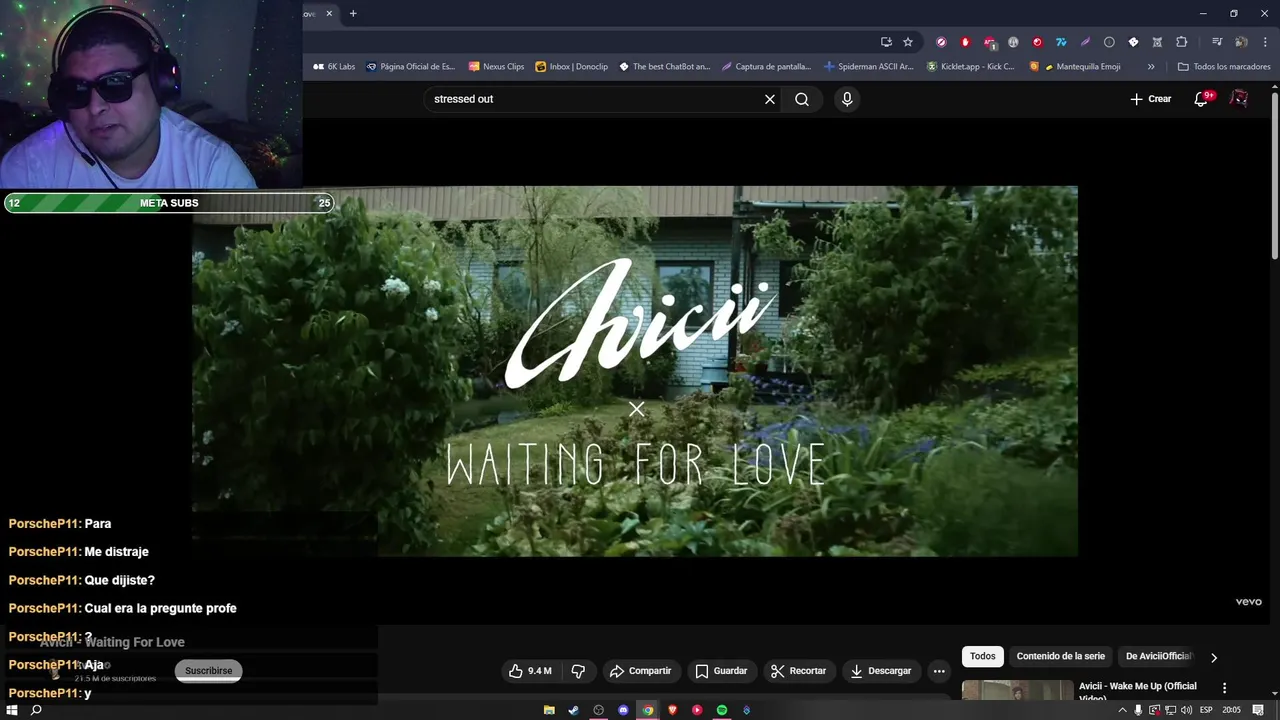The image size is (1280, 720).
Task: Show more filter chips with right arrow
Action: coord(1214,657)
